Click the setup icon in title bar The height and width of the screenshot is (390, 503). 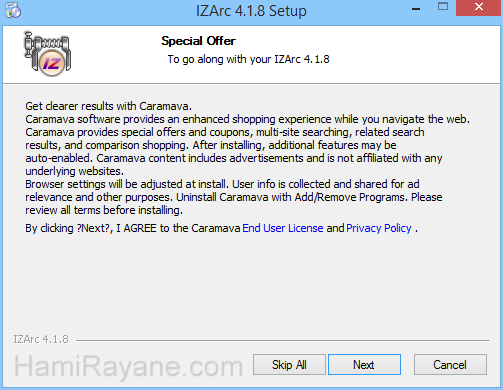tap(13, 10)
